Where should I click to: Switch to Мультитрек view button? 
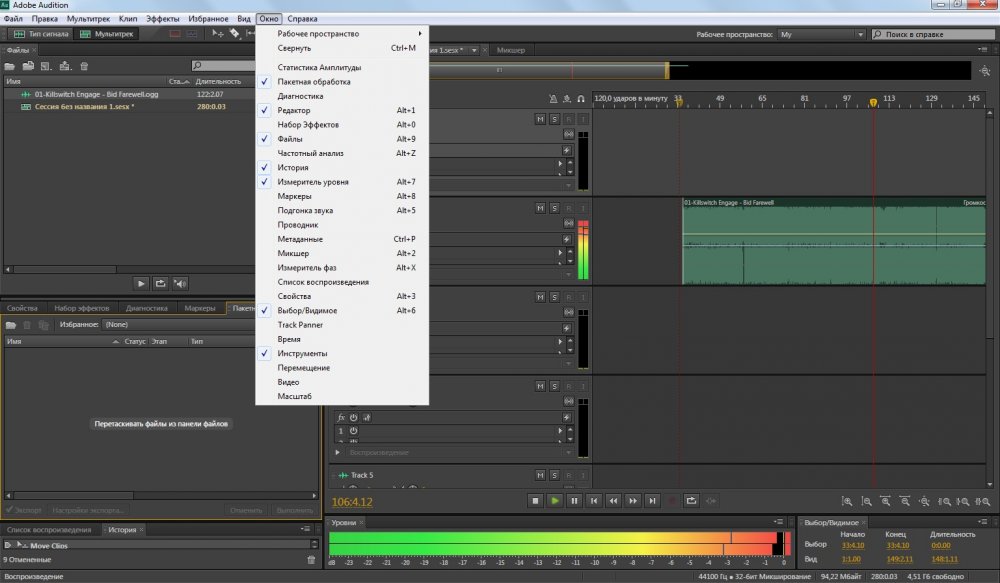pos(107,34)
